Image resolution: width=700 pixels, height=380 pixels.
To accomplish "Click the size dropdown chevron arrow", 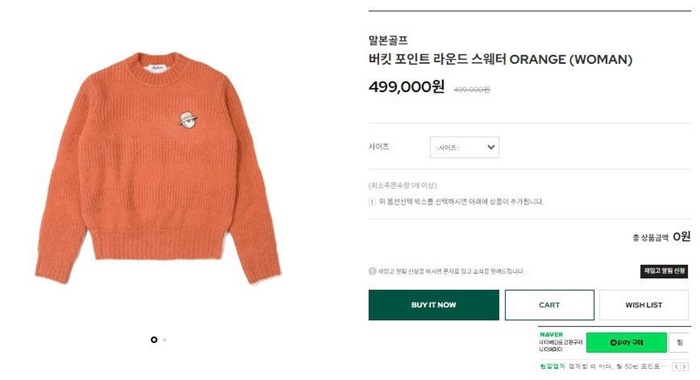I will pyautogui.click(x=491, y=147).
